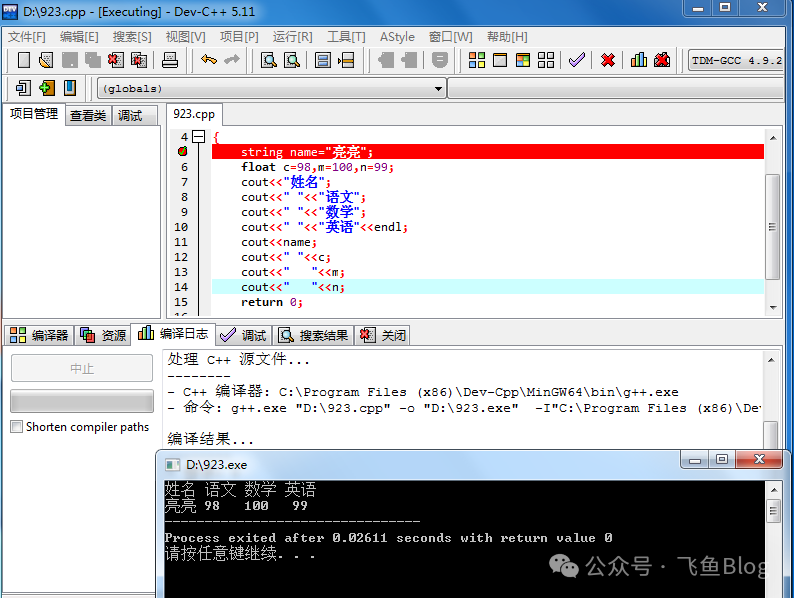Click code line 14 cout<<n
Screen dimensions: 794x598
pyautogui.click(x=293, y=287)
